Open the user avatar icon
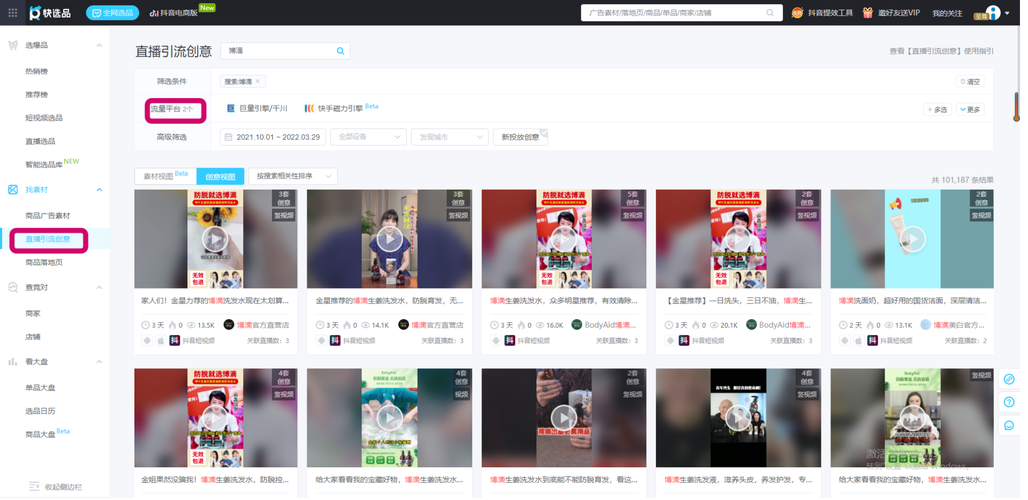This screenshot has height=500, width=1028. [993, 12]
